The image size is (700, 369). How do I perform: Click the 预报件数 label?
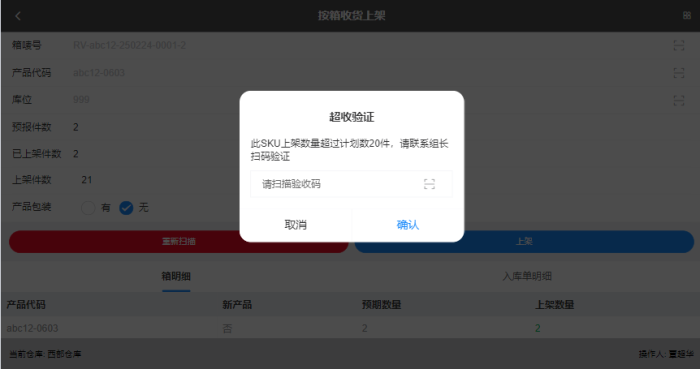point(32,127)
